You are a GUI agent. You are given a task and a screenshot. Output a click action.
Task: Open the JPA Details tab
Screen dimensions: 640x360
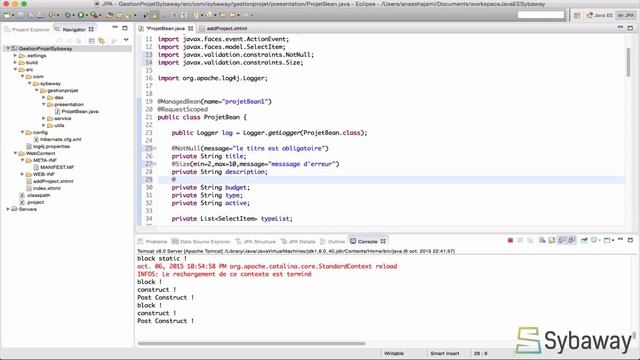pyautogui.click(x=298, y=241)
